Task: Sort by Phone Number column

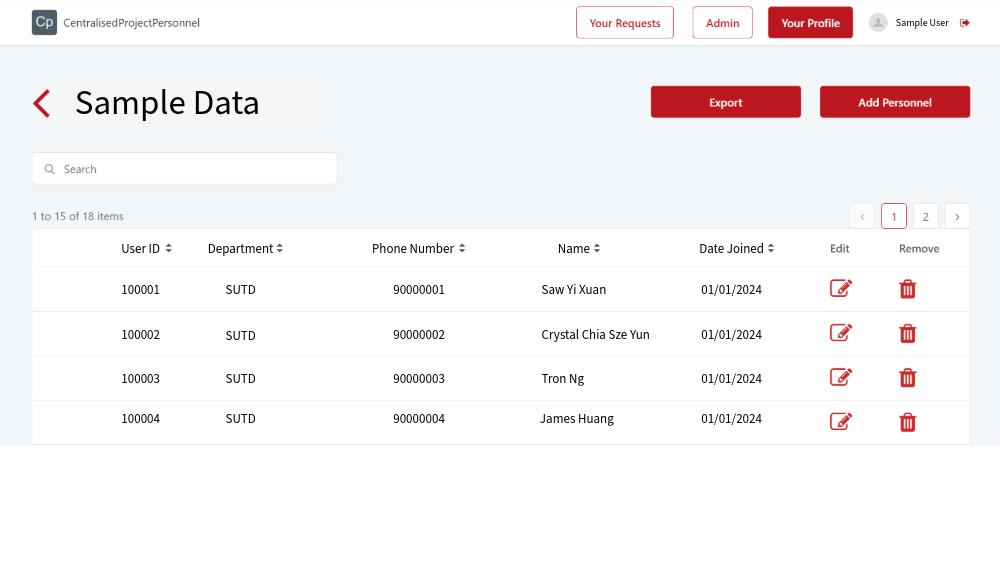Action: click(418, 248)
